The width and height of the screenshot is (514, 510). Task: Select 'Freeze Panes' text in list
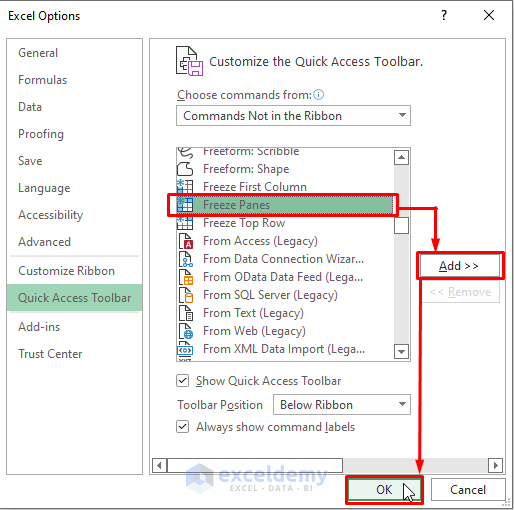[236, 205]
